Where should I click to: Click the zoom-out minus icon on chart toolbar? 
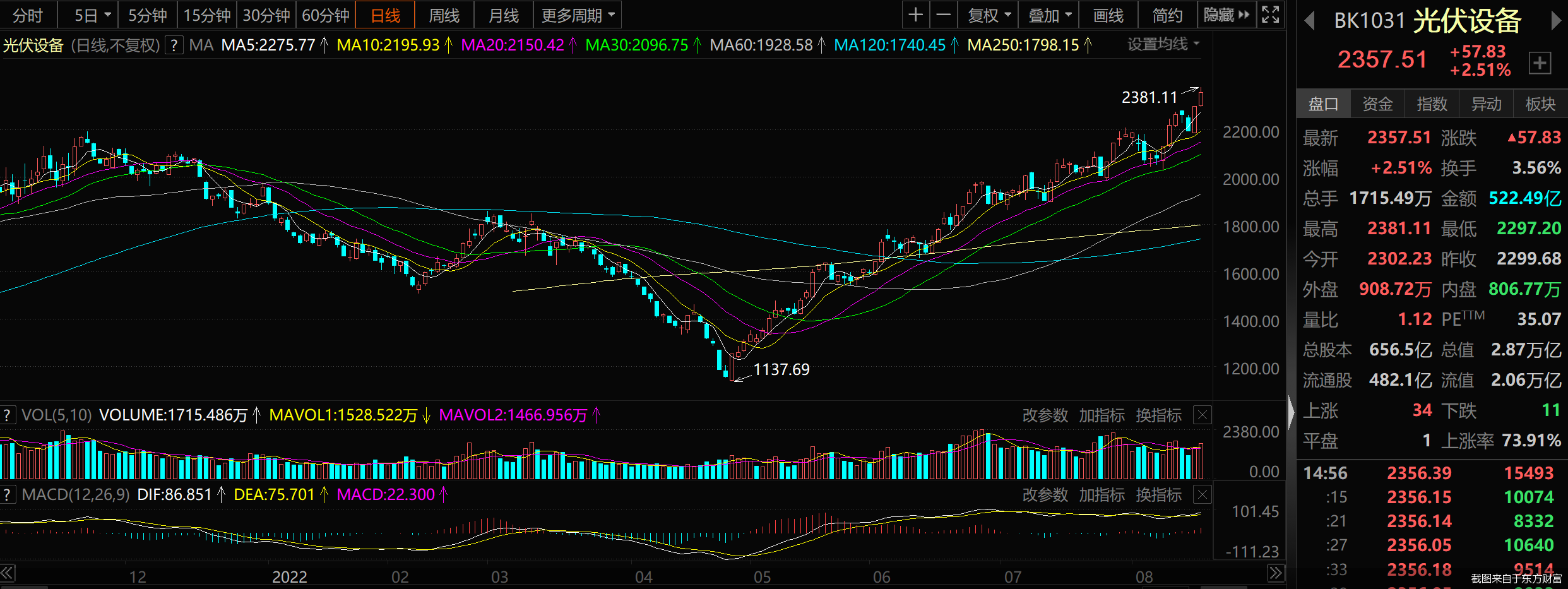click(x=943, y=15)
